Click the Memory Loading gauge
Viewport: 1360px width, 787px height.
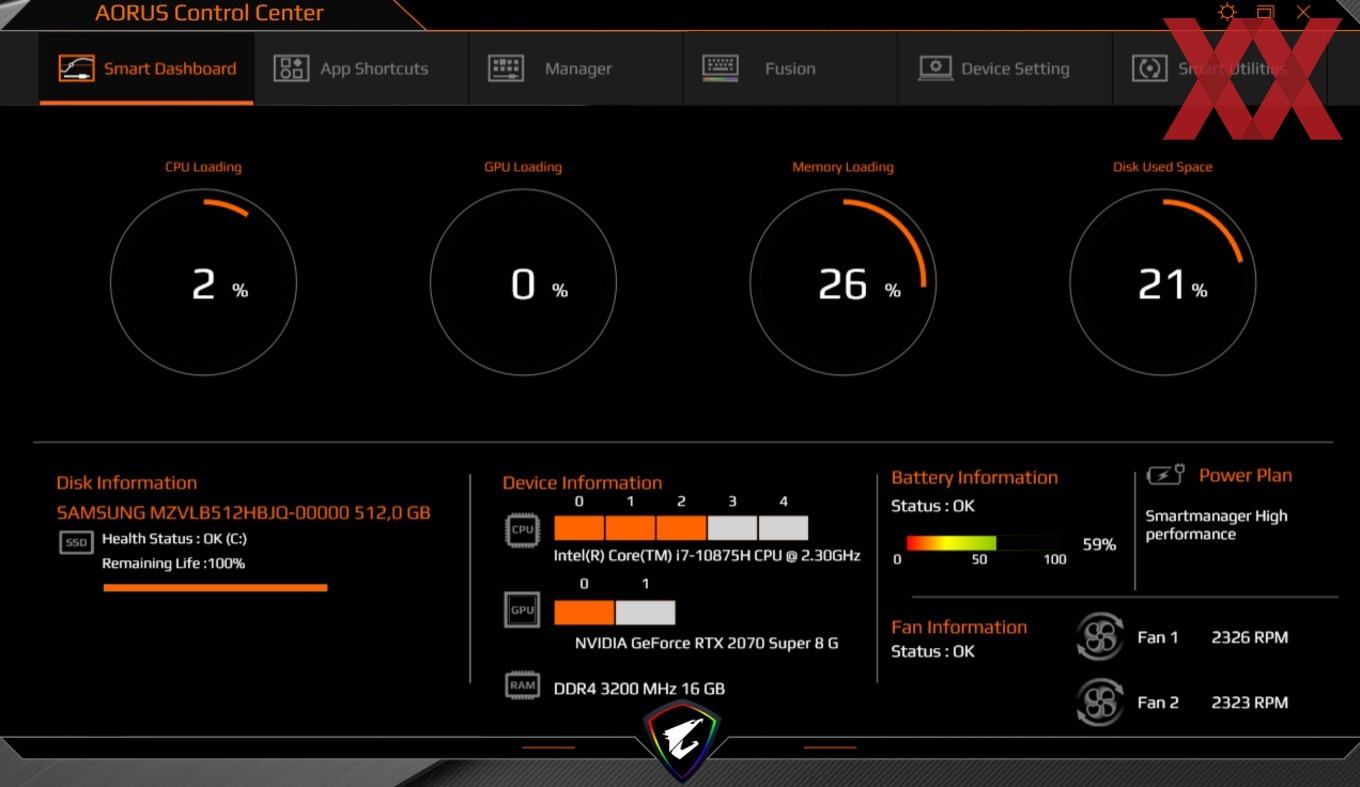843,283
